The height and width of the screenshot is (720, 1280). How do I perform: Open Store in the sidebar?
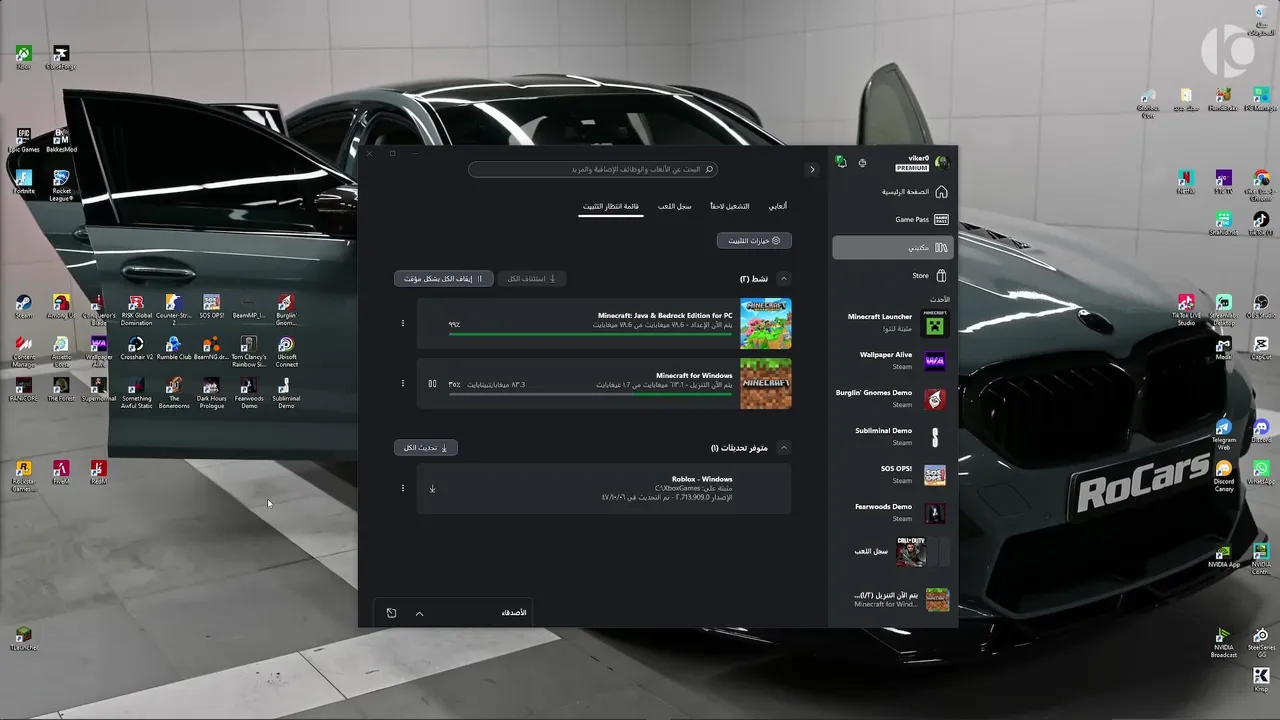[928, 275]
